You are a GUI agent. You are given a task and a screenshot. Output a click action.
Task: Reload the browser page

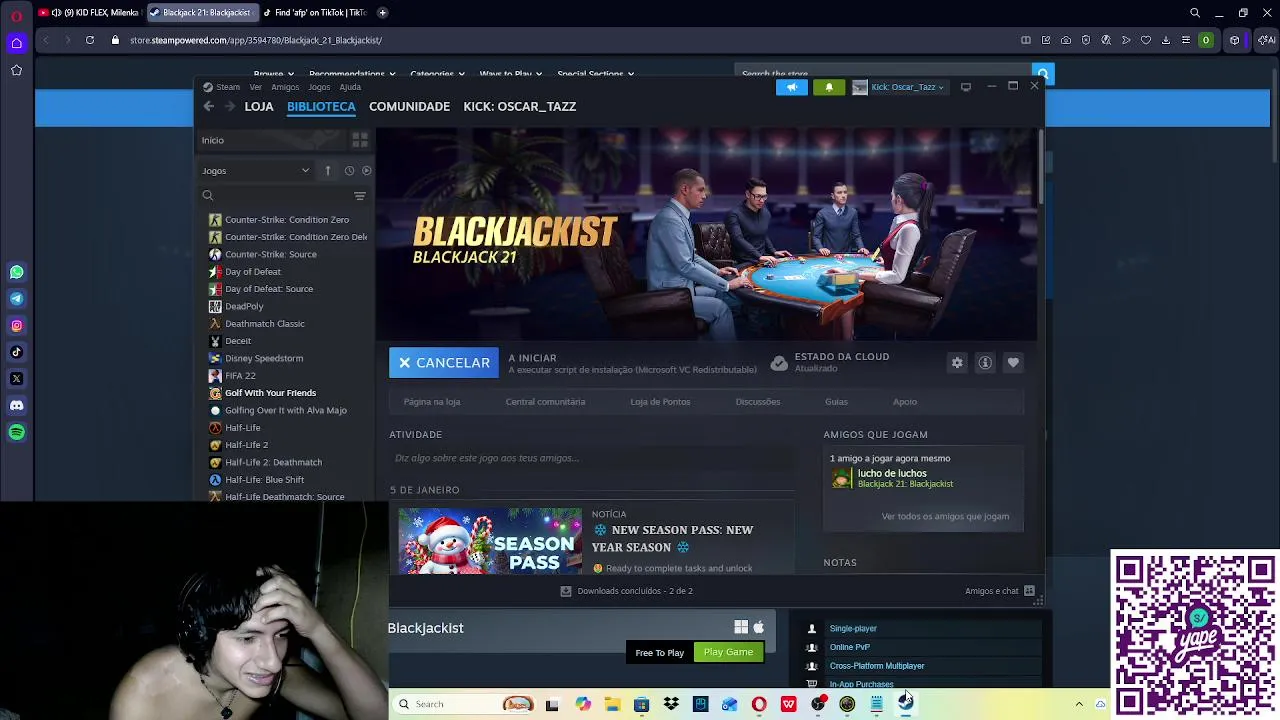pos(90,40)
